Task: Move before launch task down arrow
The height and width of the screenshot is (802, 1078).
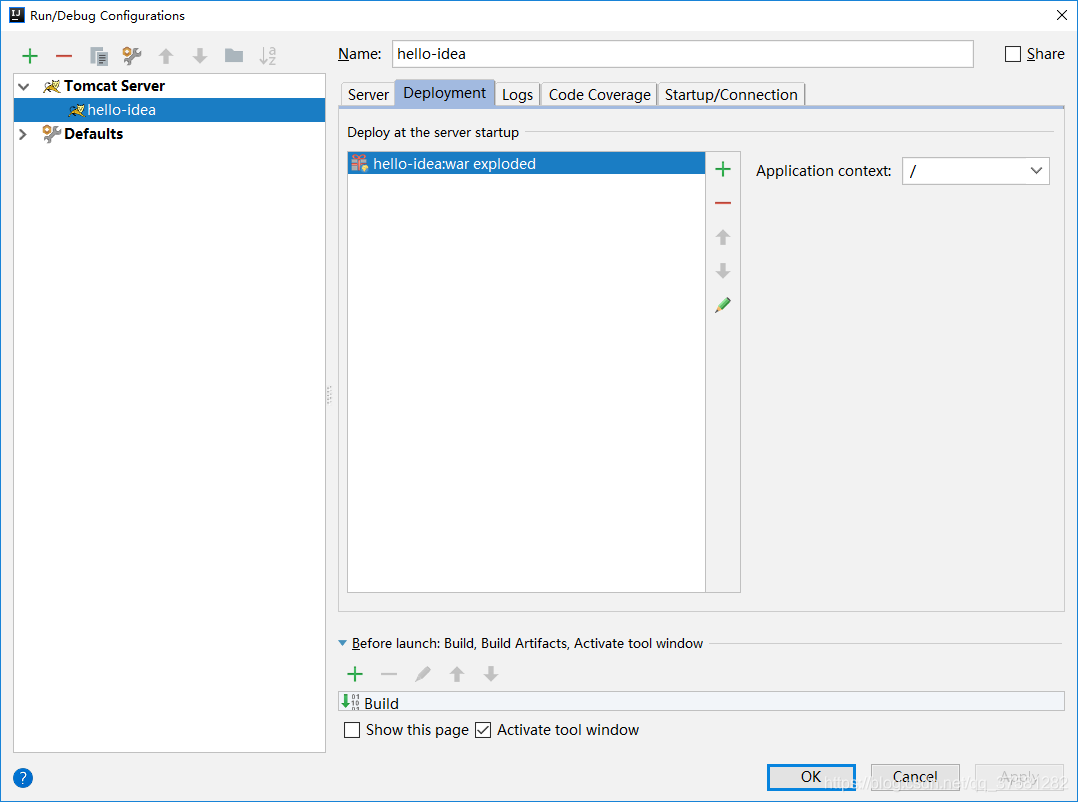Action: coord(491,674)
